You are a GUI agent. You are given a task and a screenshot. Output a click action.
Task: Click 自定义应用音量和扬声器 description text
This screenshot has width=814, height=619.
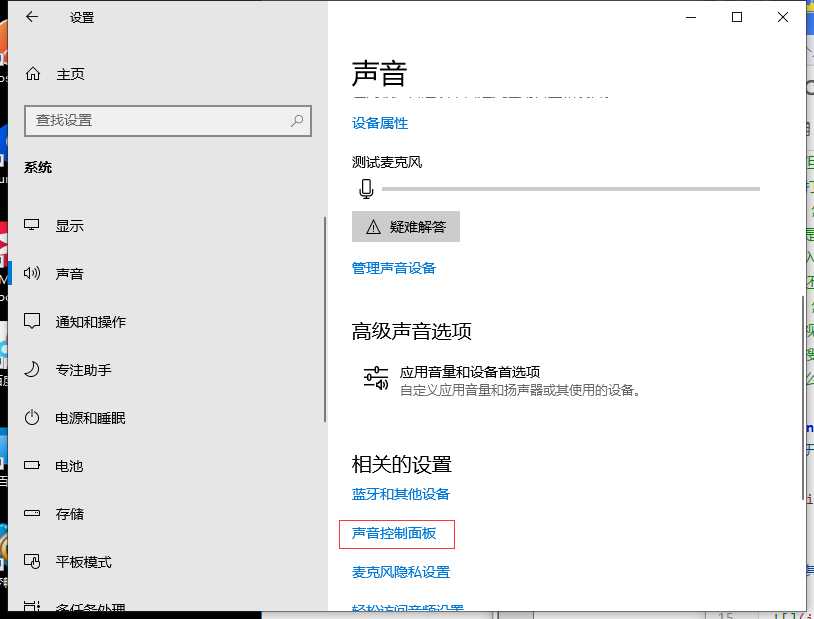point(520,390)
